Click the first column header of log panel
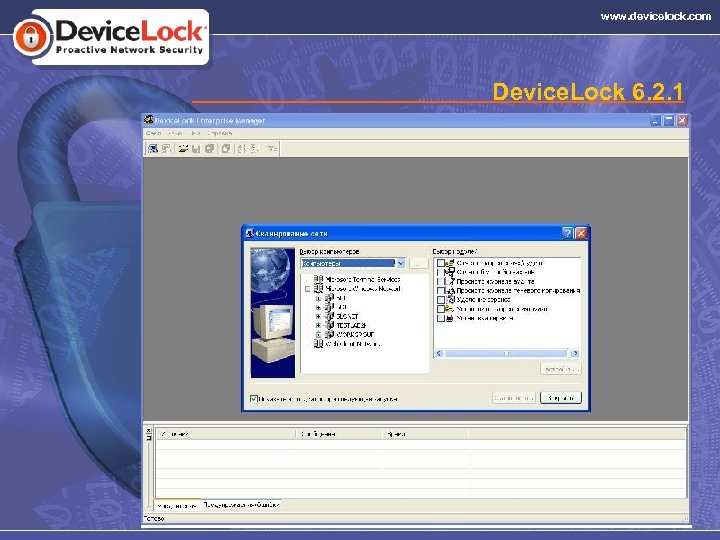720x540 pixels. (226, 433)
